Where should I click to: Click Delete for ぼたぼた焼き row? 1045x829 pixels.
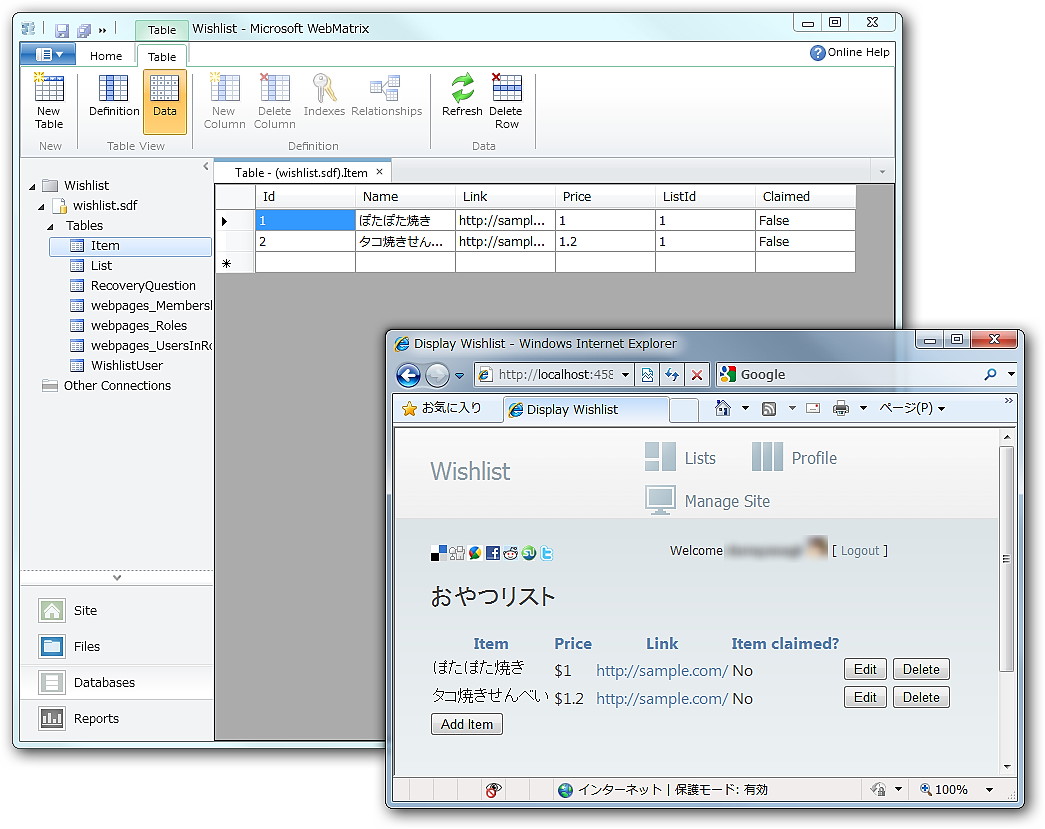(921, 669)
